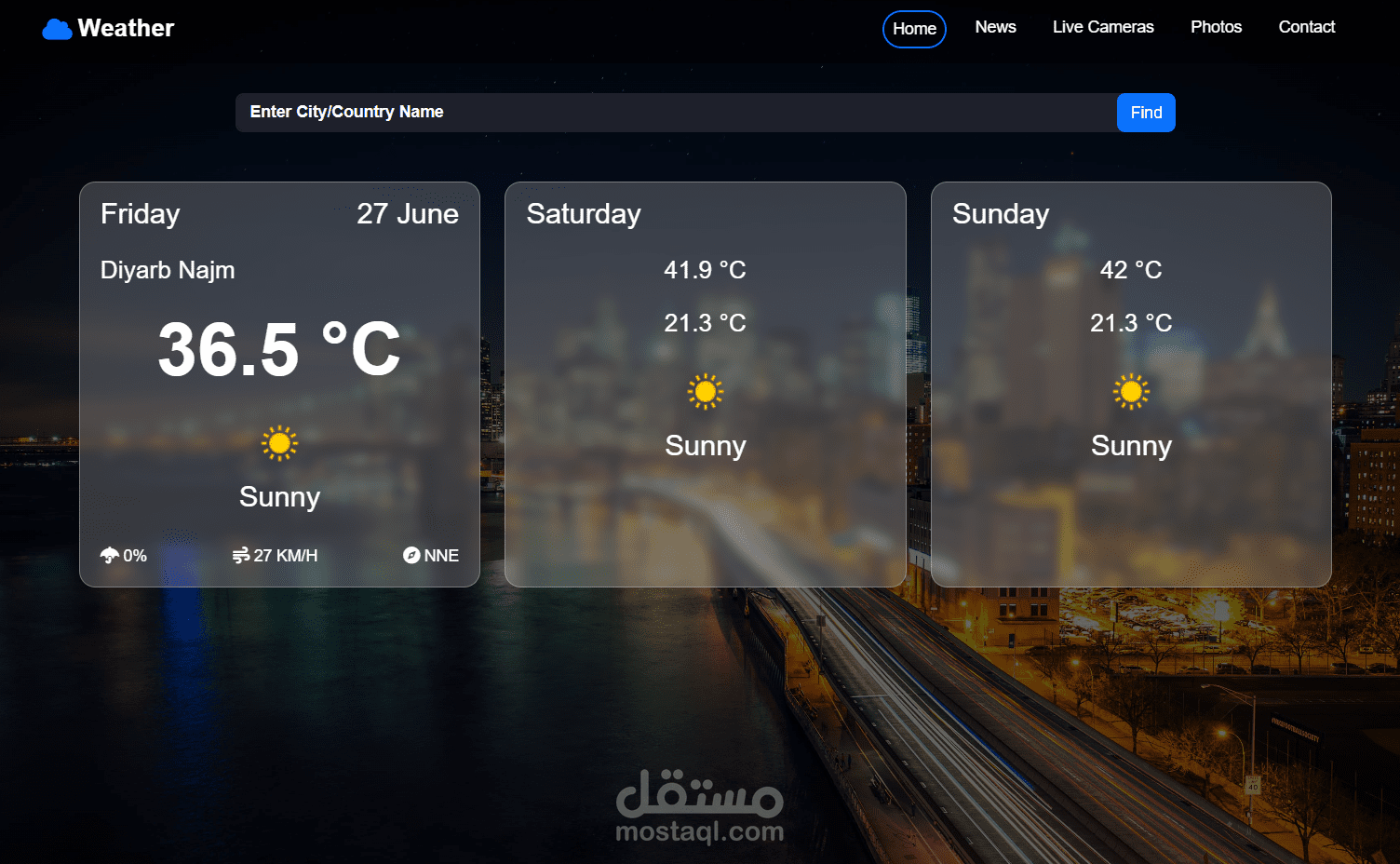
Task: Click the blue cloud logo icon
Action: tap(57, 30)
